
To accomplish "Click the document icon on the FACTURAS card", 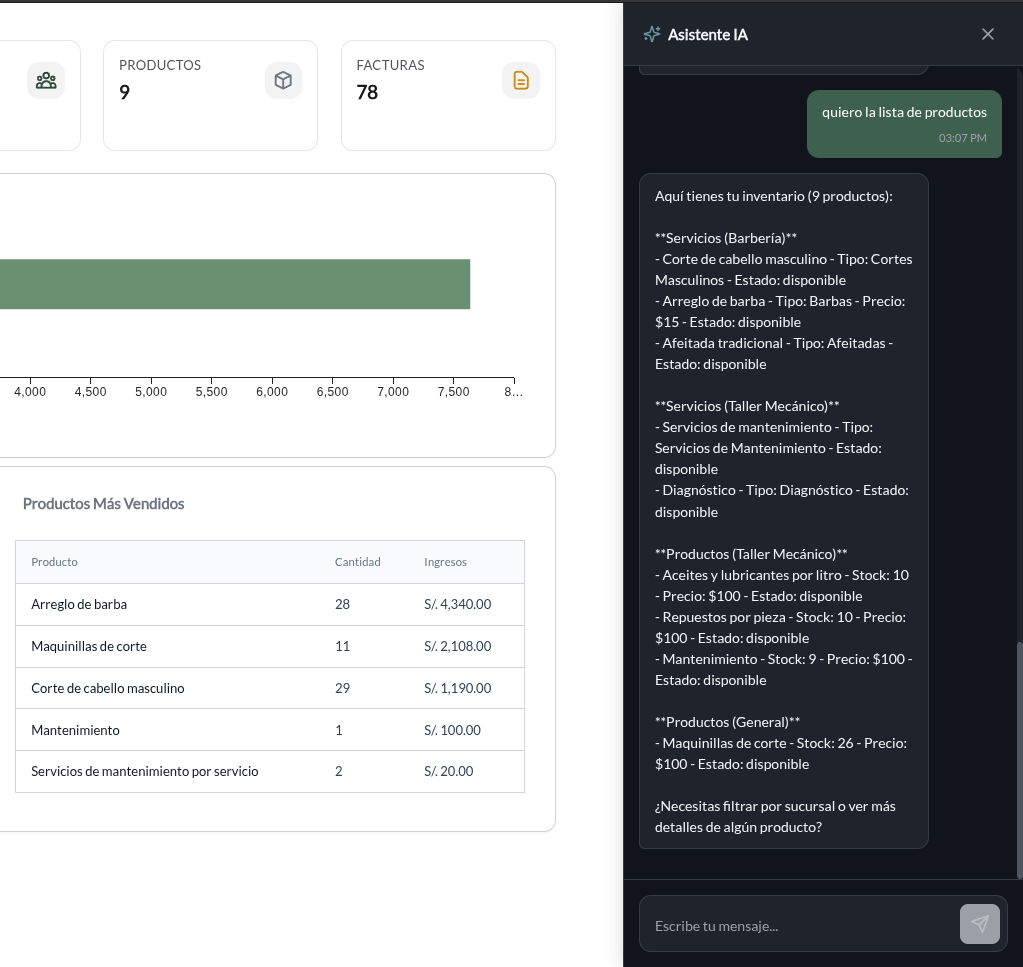I will tap(521, 79).
